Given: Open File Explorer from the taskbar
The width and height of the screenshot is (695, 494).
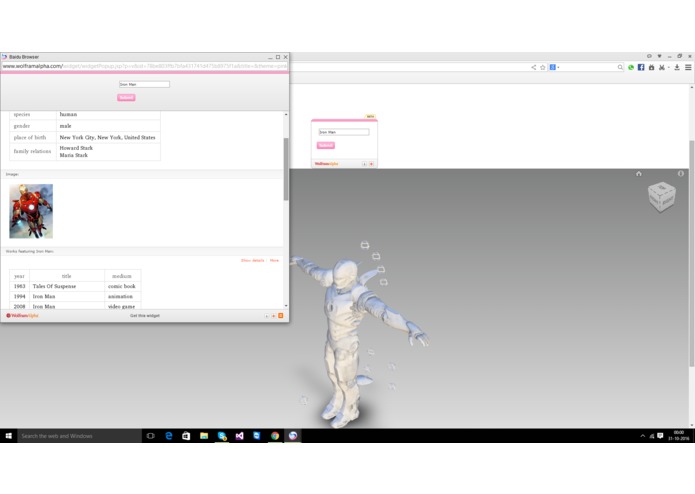Looking at the screenshot, I should (204, 436).
